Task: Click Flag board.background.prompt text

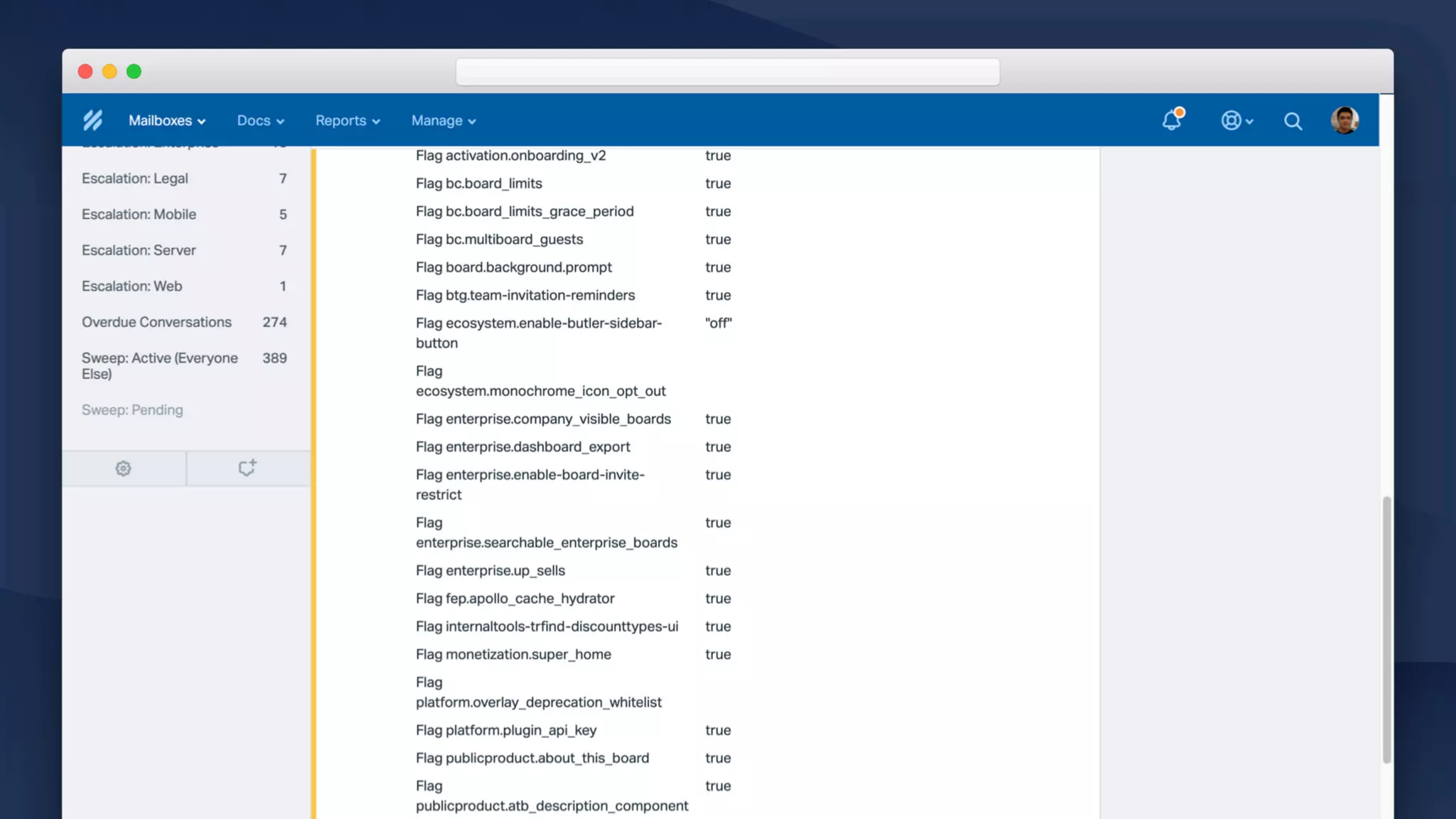Action: coord(513,267)
